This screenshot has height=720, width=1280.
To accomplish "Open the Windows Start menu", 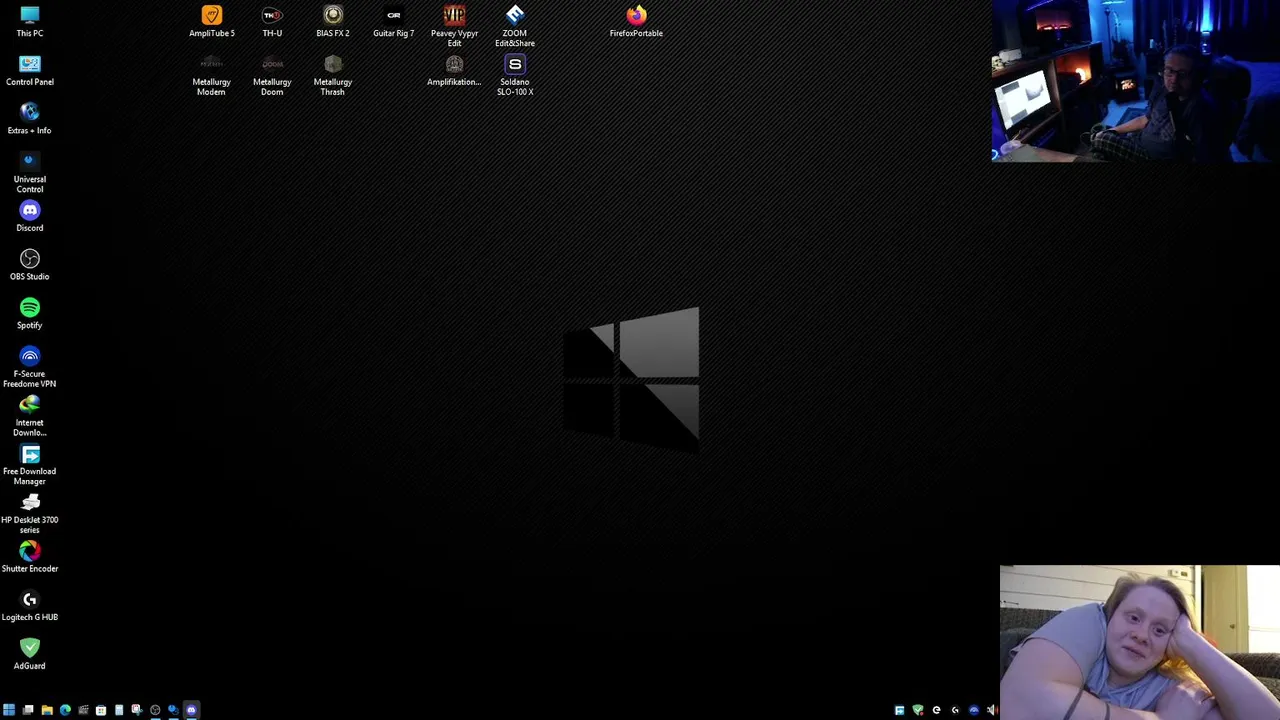I will [9, 710].
